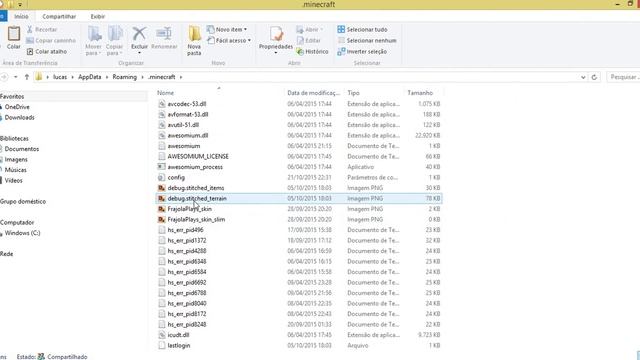Click Selecionar tudo

point(362,29)
